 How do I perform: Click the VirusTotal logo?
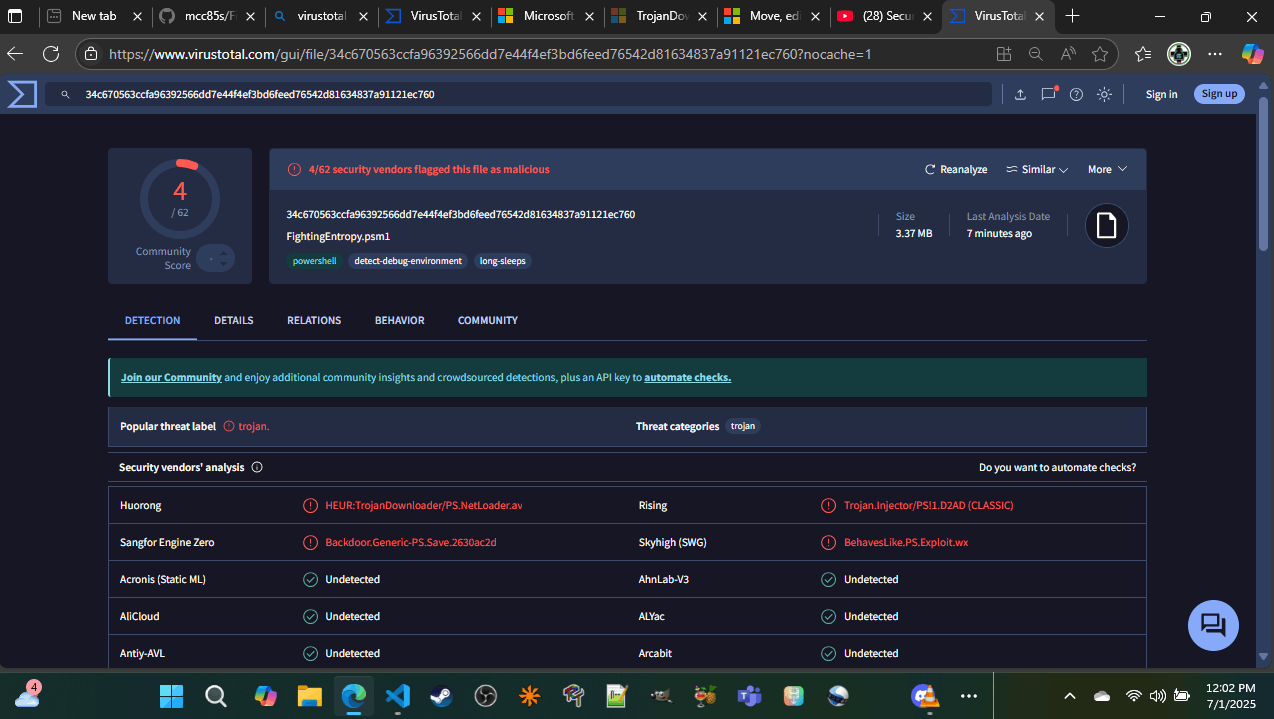tap(21, 93)
